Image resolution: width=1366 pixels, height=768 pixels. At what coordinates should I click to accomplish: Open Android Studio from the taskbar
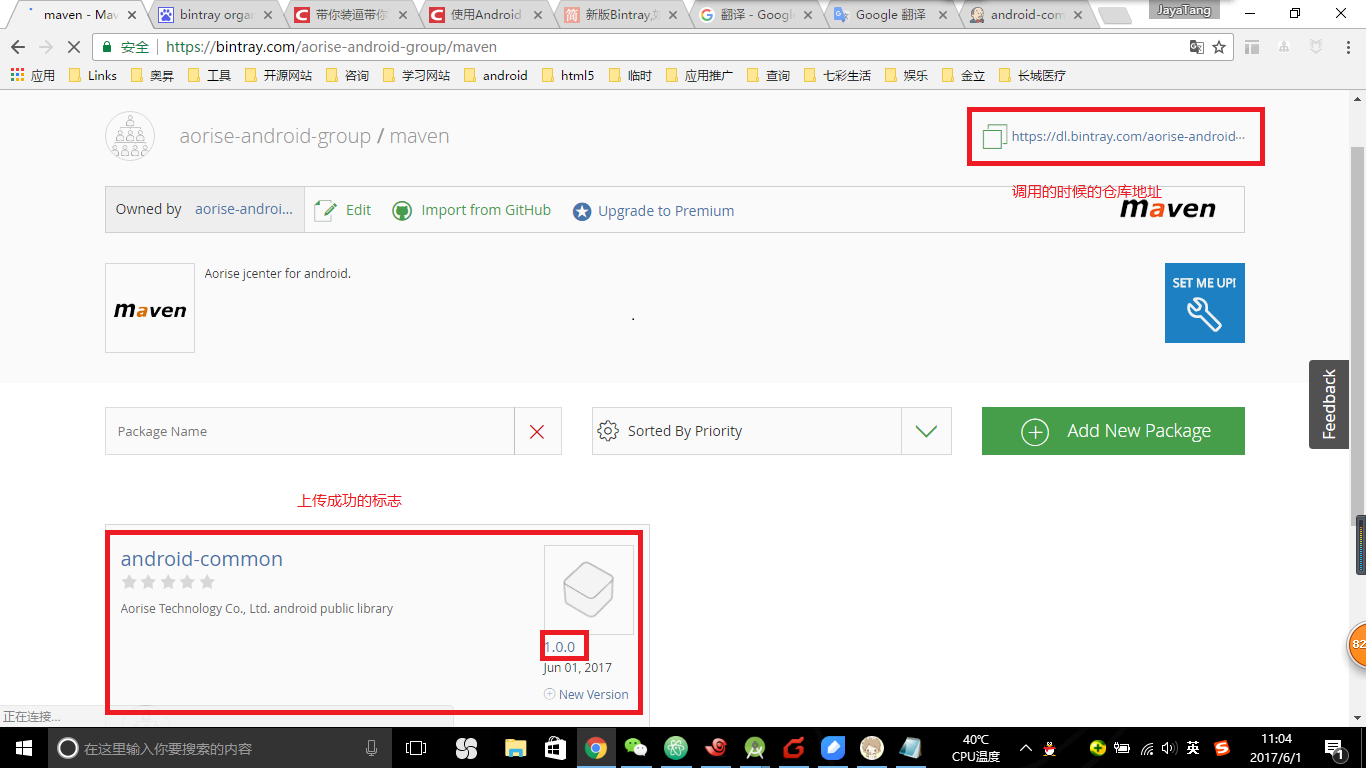point(755,748)
